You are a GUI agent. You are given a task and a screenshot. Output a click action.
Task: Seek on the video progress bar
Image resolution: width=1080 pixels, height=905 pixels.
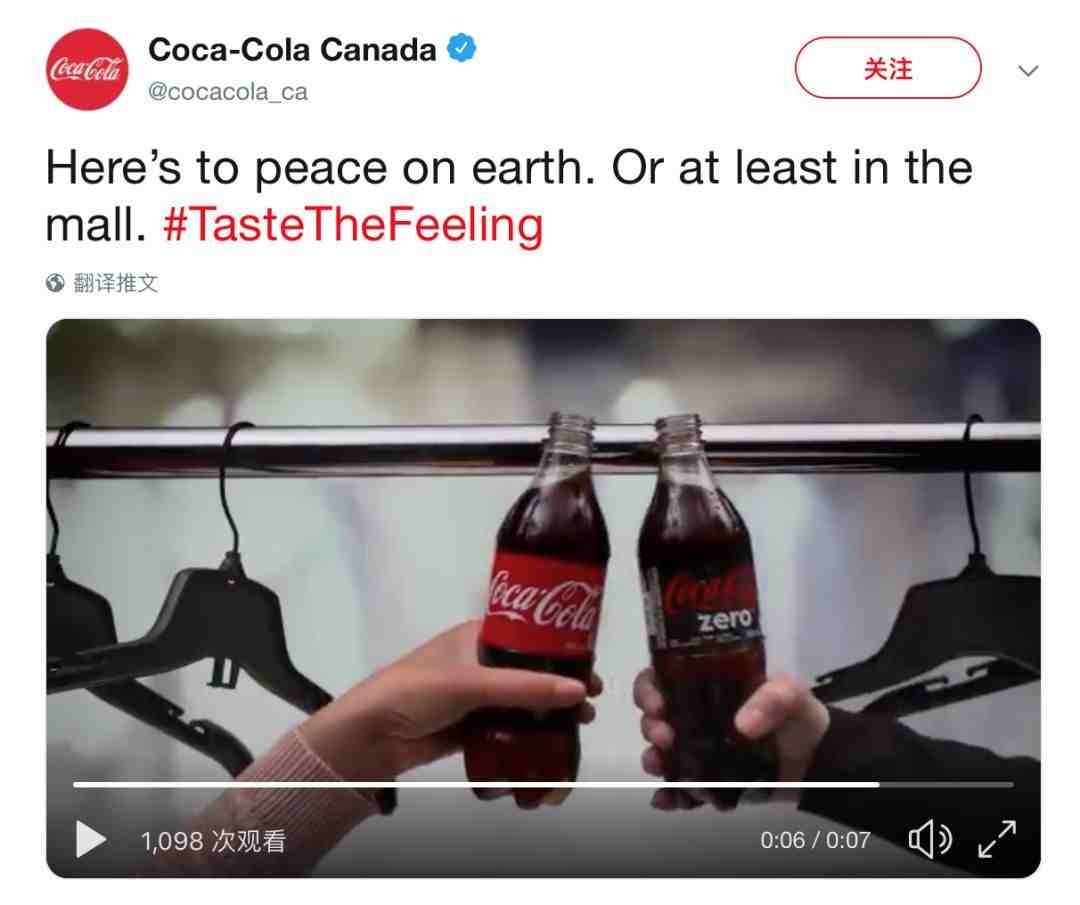tap(543, 784)
